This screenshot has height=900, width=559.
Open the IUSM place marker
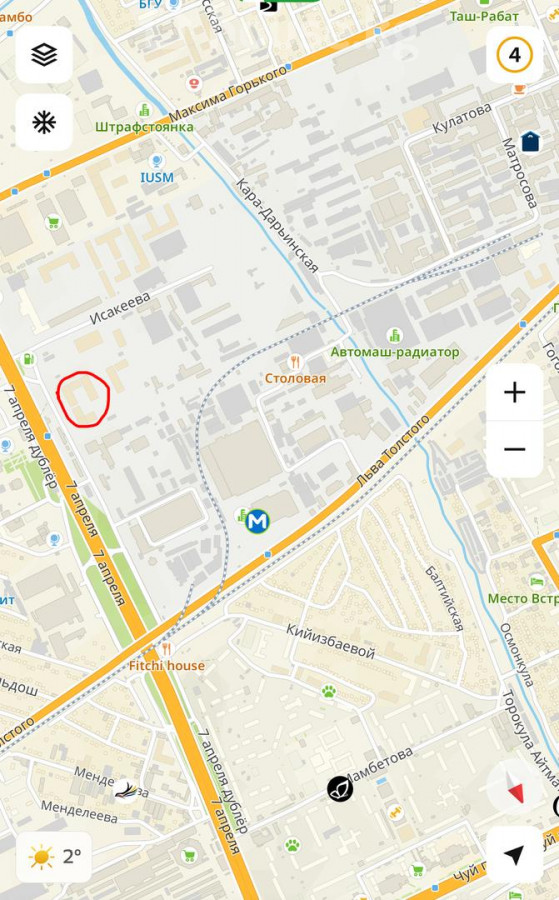(156, 161)
